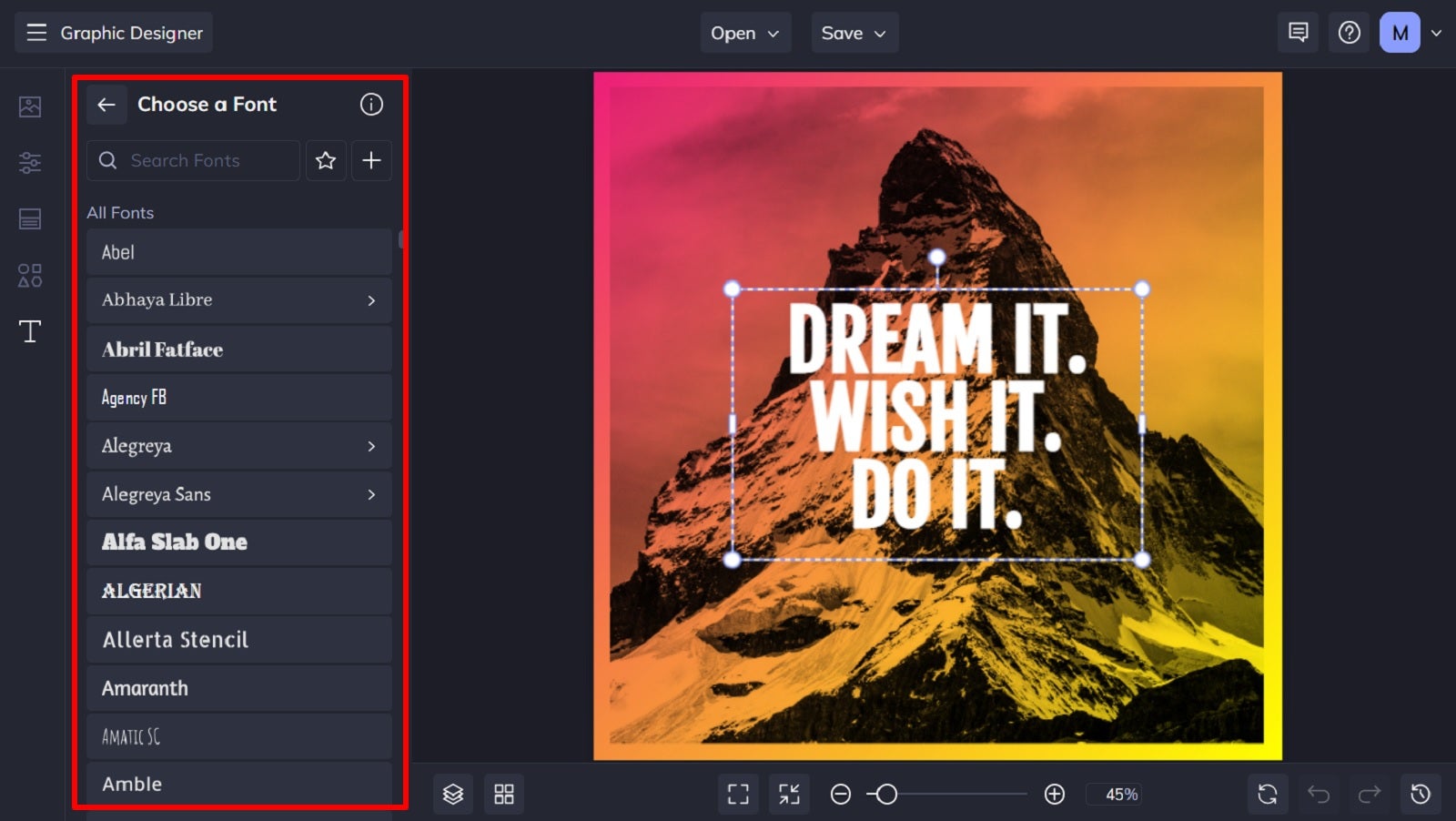Click the Undo arrow
The height and width of the screenshot is (821, 1456).
1319,793
